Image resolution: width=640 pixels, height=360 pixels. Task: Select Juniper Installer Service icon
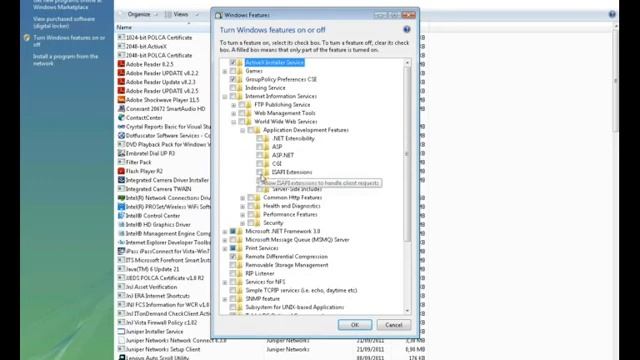pyautogui.click(x=121, y=331)
